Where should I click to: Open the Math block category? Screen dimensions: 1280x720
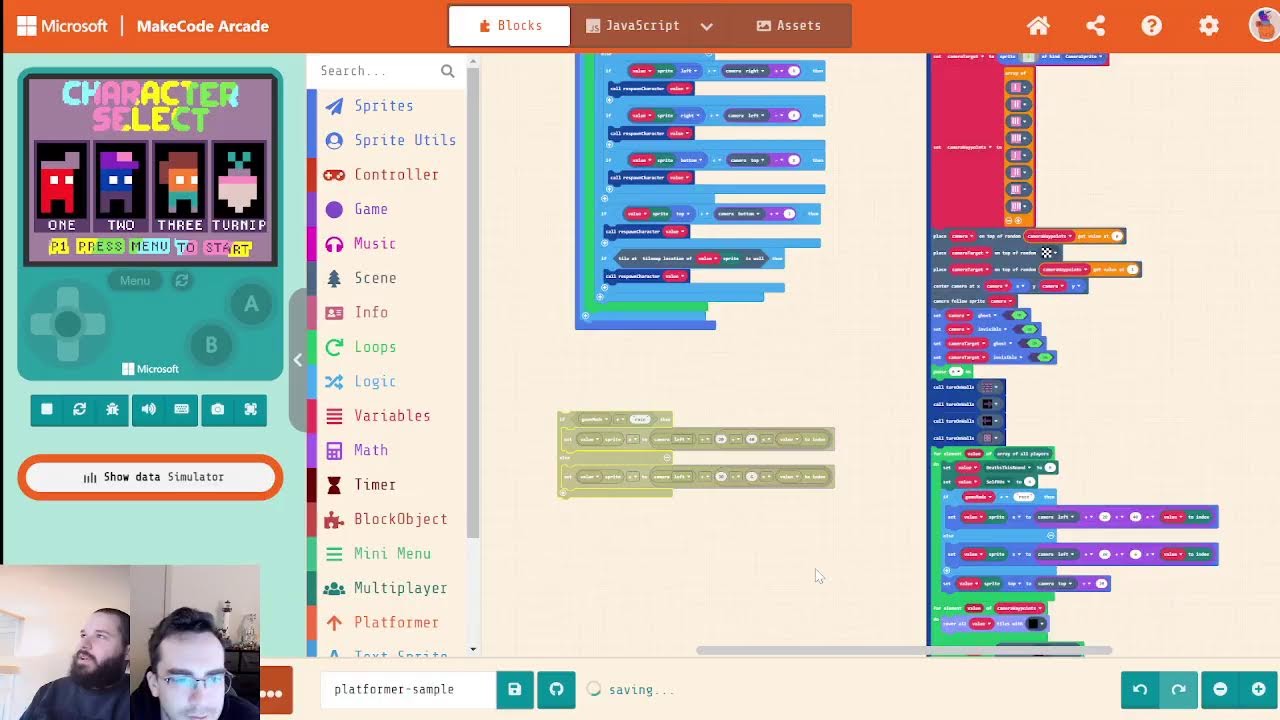(x=386, y=451)
